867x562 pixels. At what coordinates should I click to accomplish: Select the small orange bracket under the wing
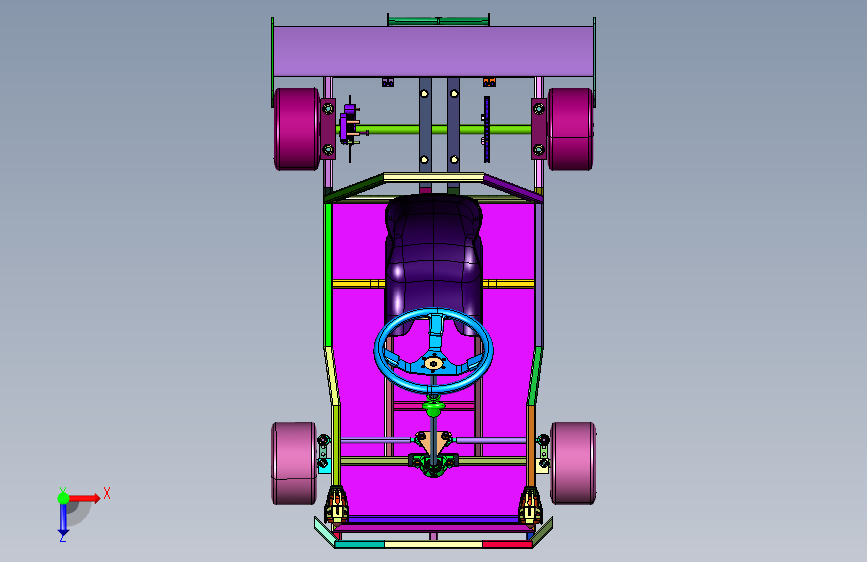(489, 82)
